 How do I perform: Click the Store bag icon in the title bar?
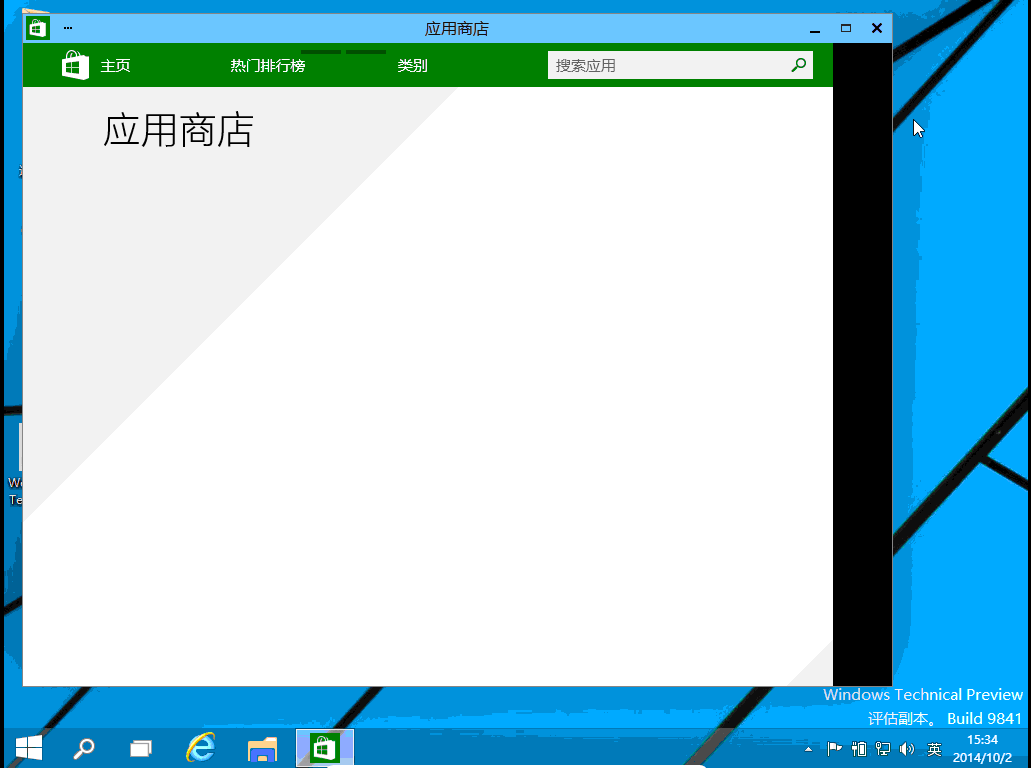37,28
